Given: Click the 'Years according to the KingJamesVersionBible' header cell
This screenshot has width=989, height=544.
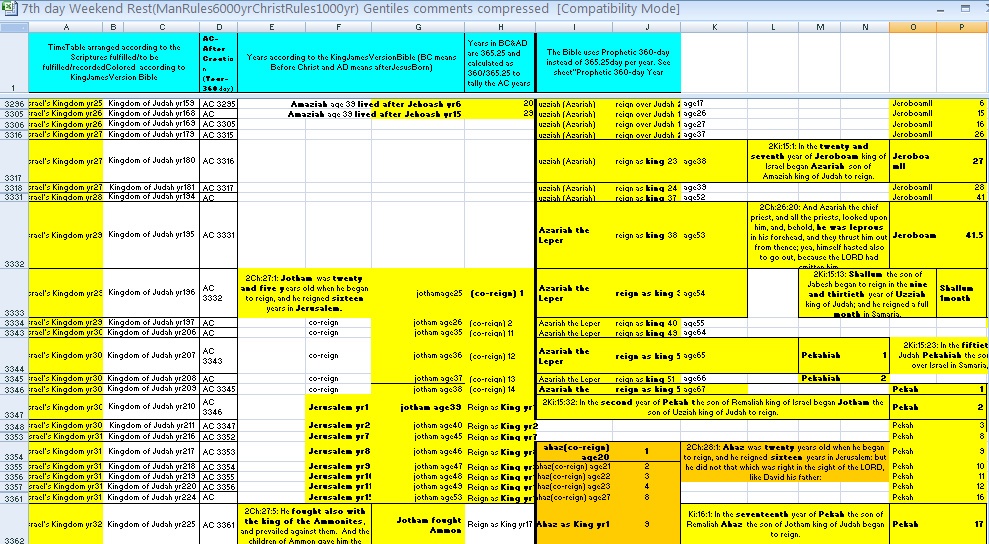Looking at the screenshot, I should coord(351,62).
